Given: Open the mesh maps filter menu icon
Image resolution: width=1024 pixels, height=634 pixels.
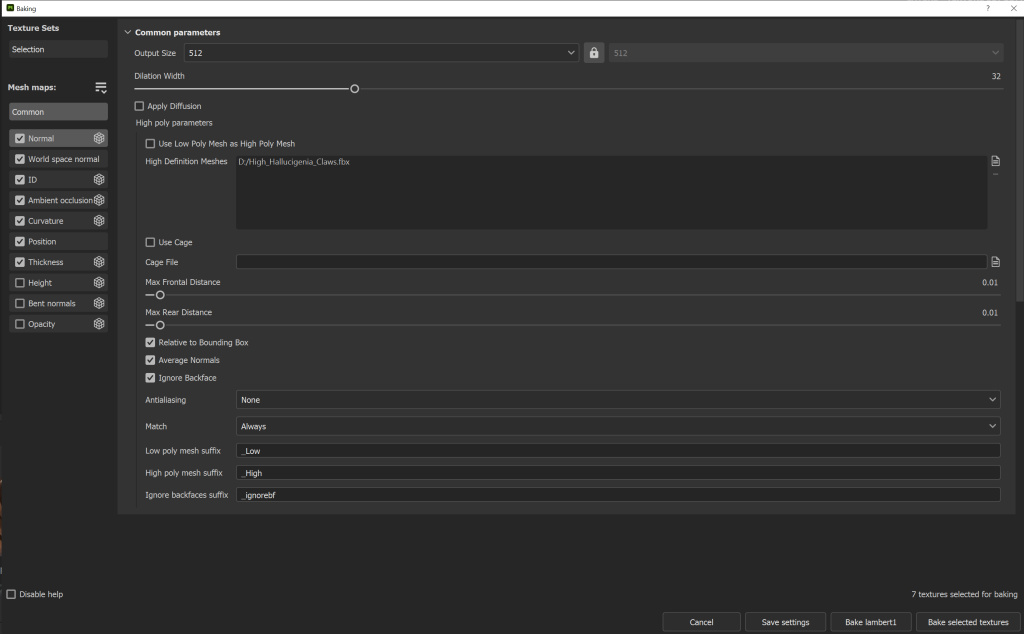Looking at the screenshot, I should click(x=100, y=88).
